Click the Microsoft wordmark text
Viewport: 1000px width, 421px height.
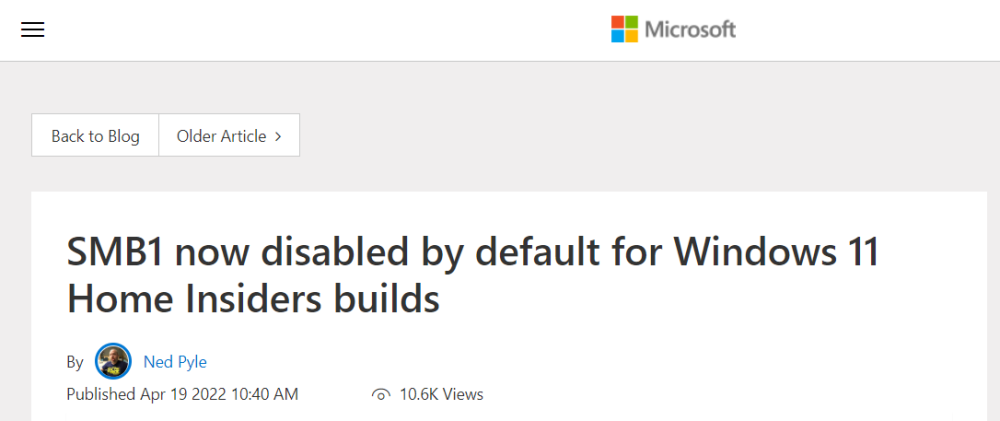click(x=690, y=29)
